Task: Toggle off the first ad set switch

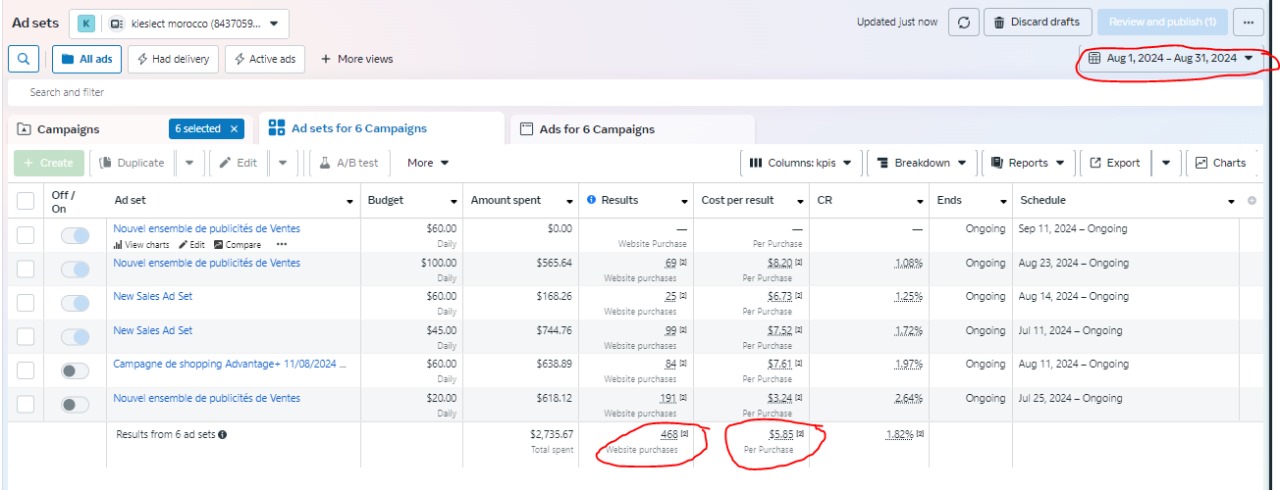Action: click(75, 236)
